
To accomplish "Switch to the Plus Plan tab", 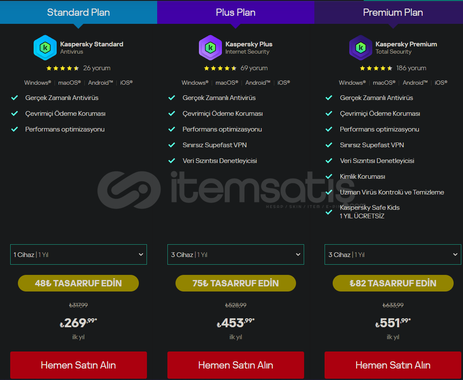I will (x=236, y=12).
